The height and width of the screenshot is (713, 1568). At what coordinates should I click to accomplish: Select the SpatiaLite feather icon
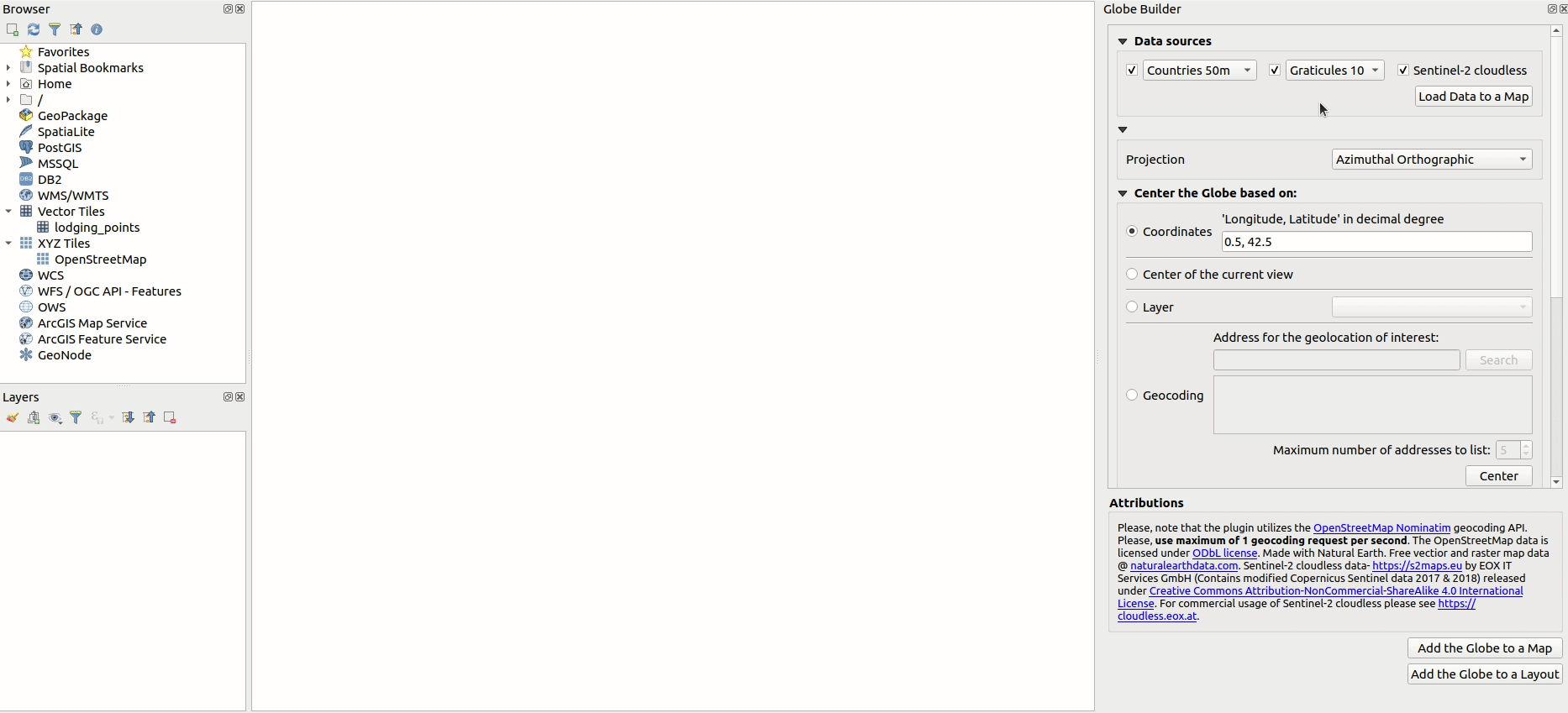tap(26, 132)
